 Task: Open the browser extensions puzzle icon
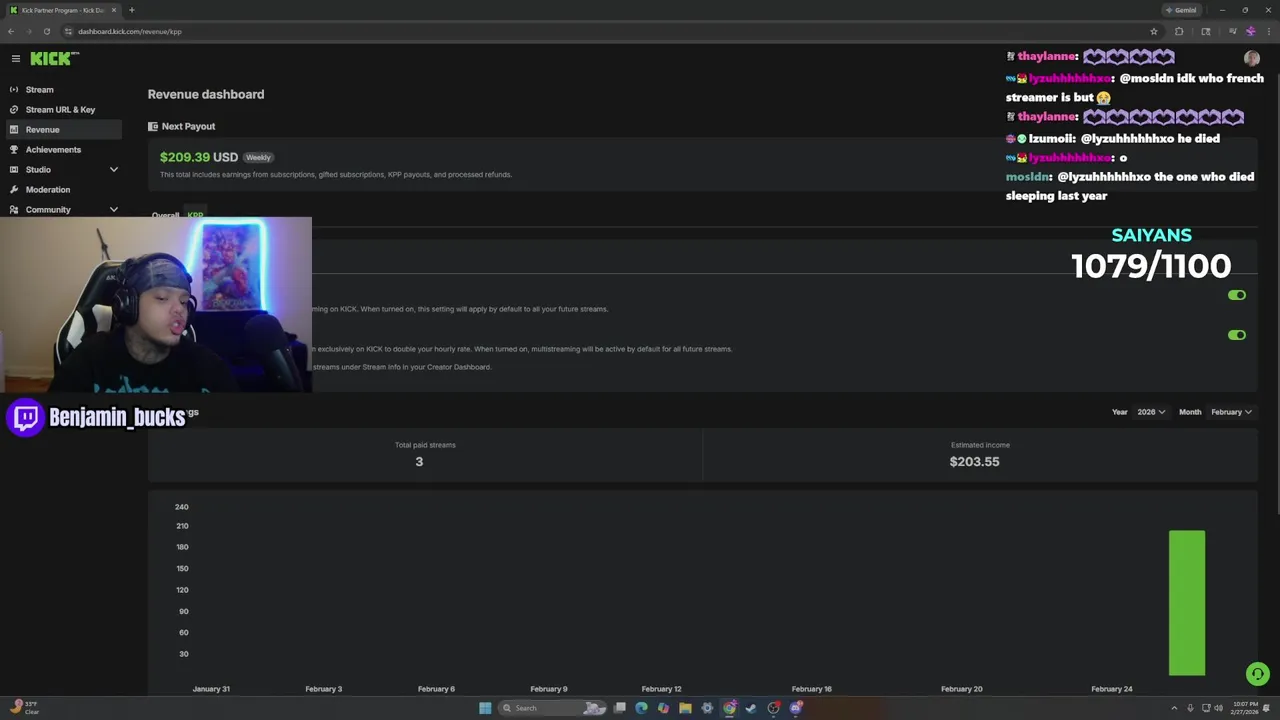pyautogui.click(x=1179, y=31)
